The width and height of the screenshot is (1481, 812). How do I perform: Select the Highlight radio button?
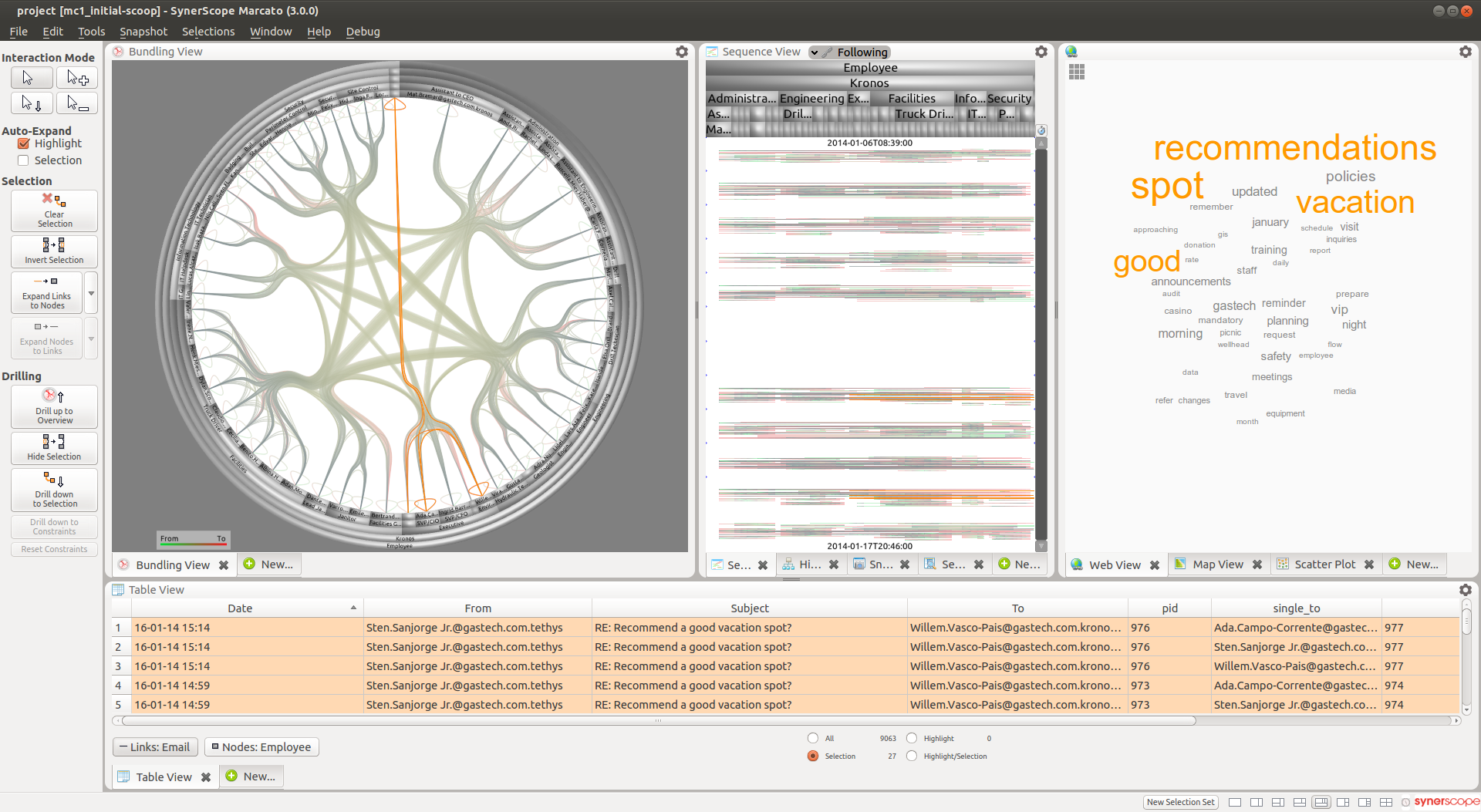912,739
